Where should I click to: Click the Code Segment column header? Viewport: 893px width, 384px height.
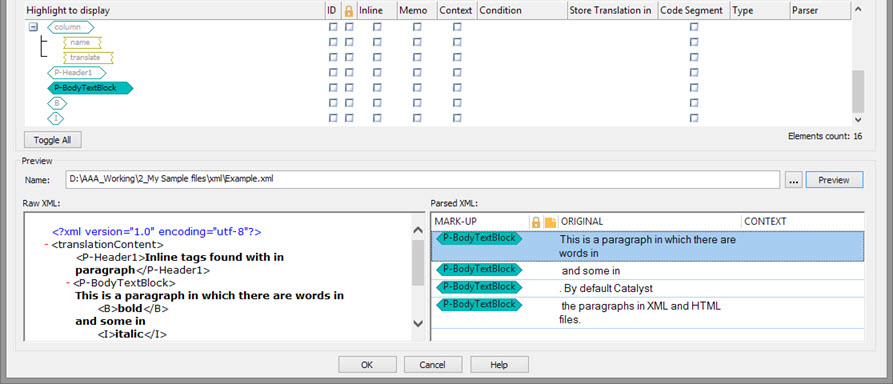[x=694, y=10]
